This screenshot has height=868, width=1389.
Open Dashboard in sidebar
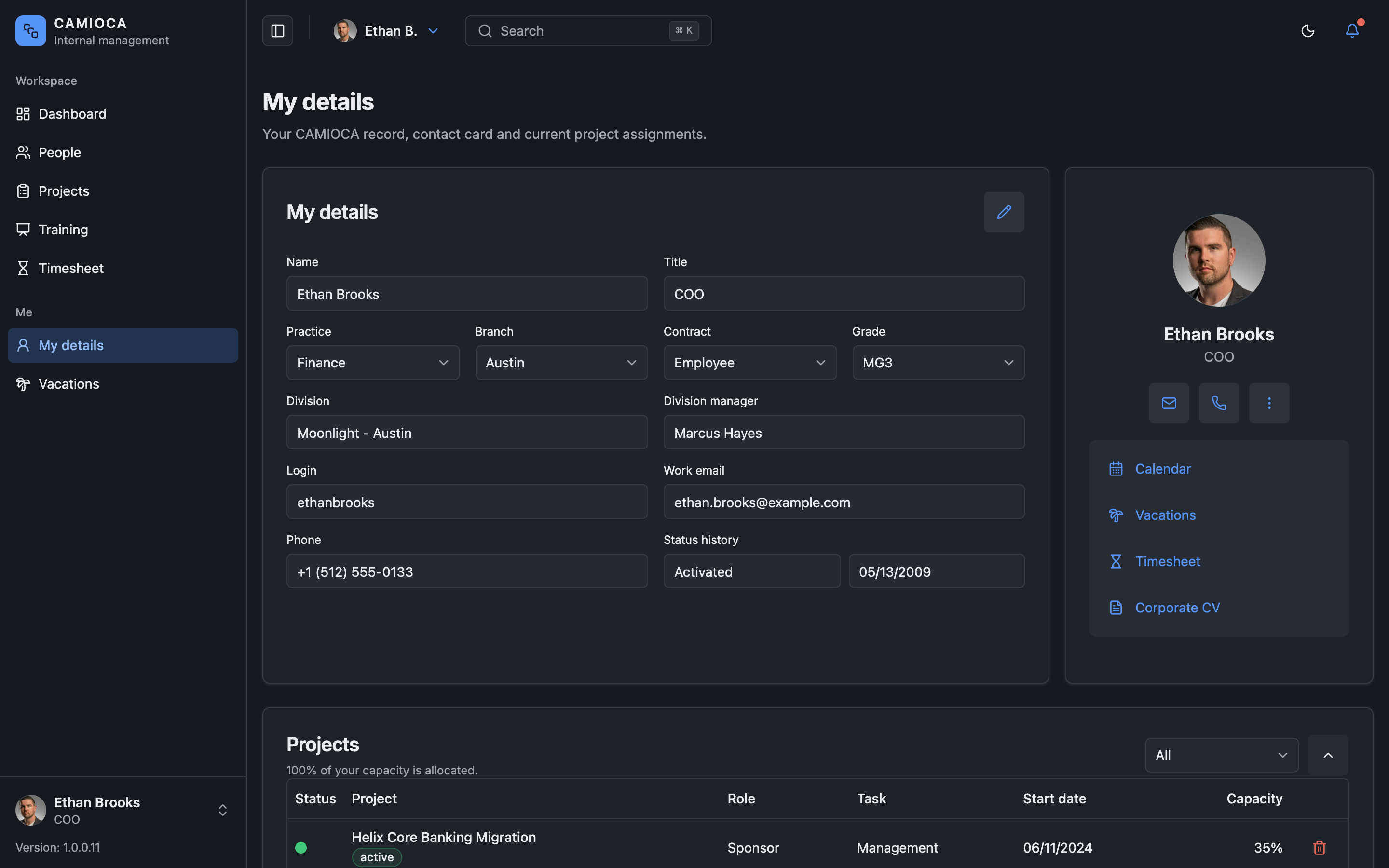click(123, 114)
